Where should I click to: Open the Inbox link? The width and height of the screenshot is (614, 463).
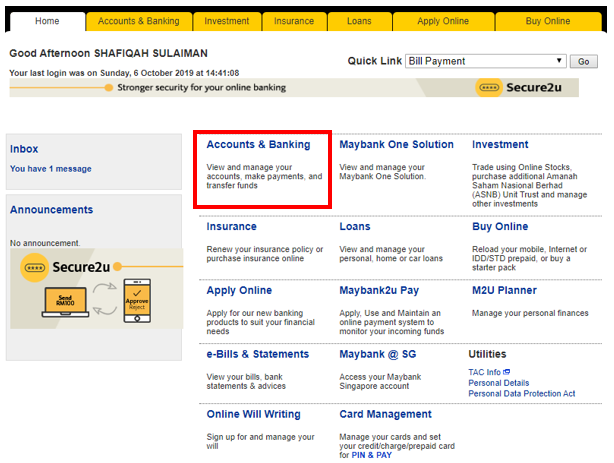click(x=24, y=149)
